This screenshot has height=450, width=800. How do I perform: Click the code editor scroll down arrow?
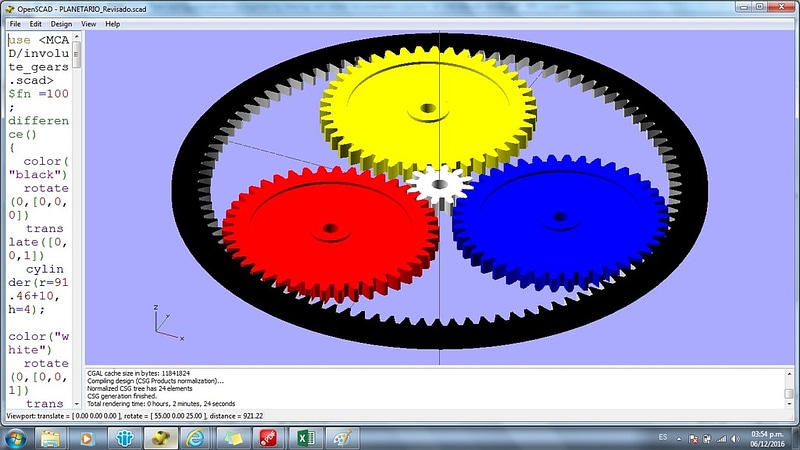pyautogui.click(x=77, y=404)
